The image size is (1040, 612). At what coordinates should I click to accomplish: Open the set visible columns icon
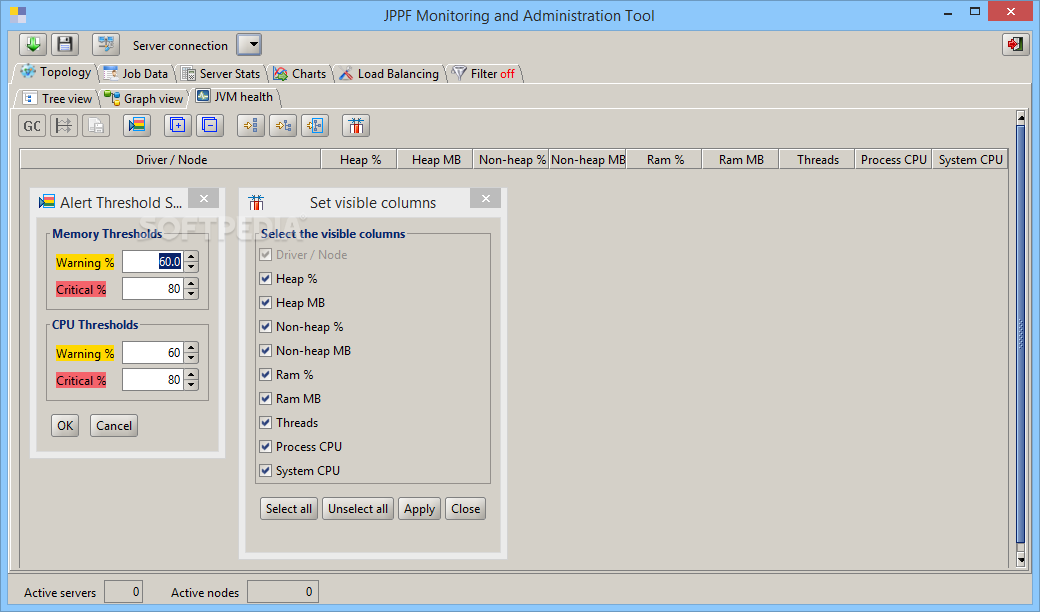click(x=356, y=125)
